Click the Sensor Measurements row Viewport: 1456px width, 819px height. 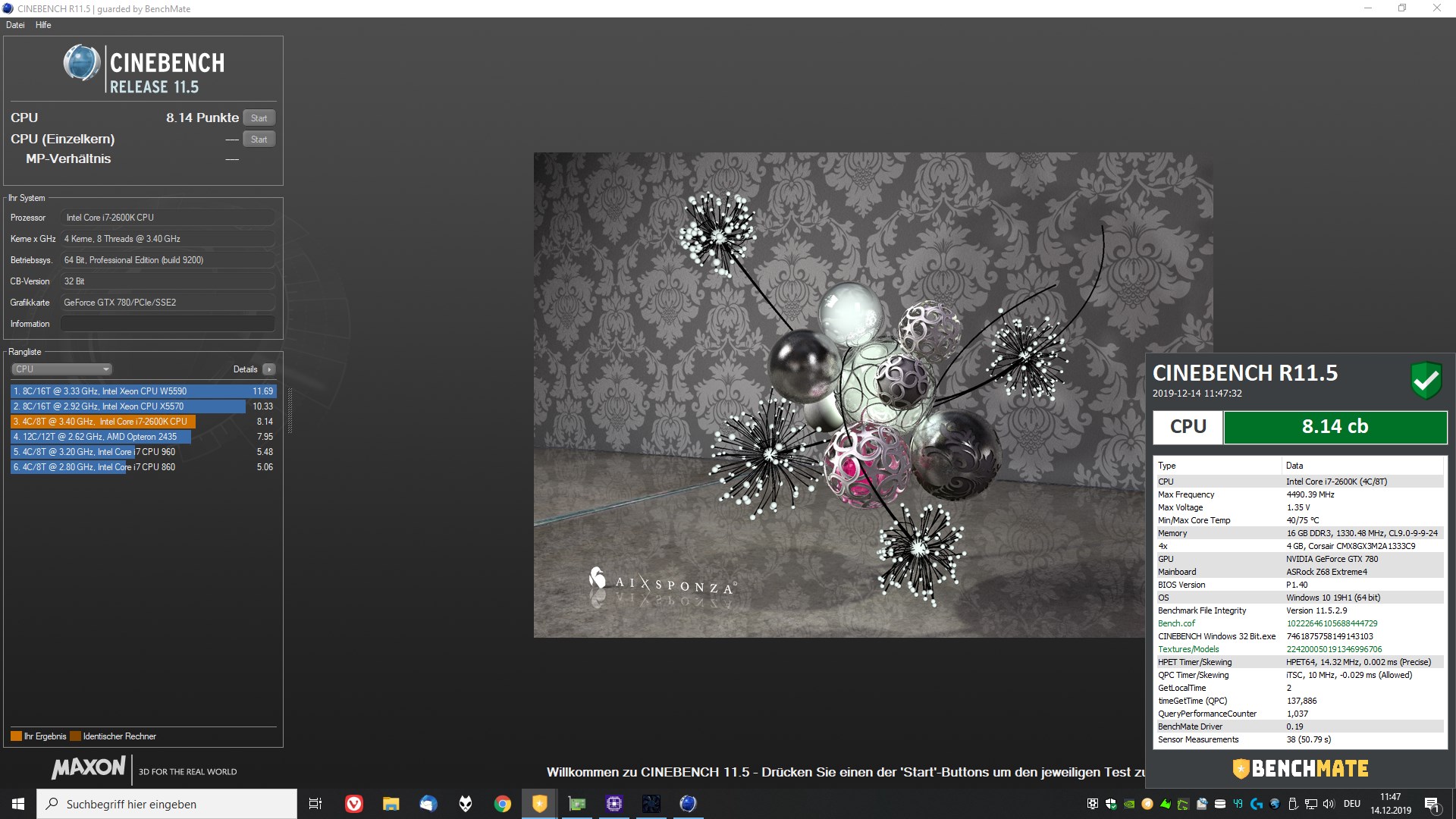click(x=1300, y=739)
